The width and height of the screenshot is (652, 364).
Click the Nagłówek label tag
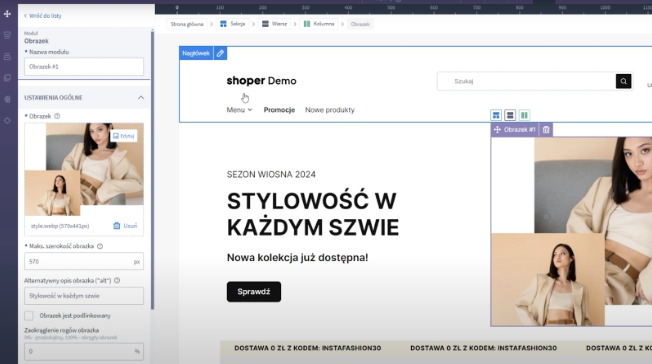click(x=196, y=53)
